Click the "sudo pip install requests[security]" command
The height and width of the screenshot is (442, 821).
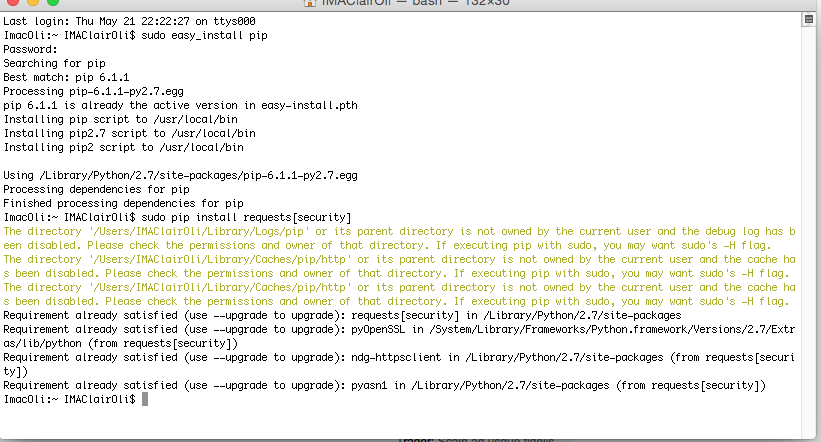(x=246, y=217)
